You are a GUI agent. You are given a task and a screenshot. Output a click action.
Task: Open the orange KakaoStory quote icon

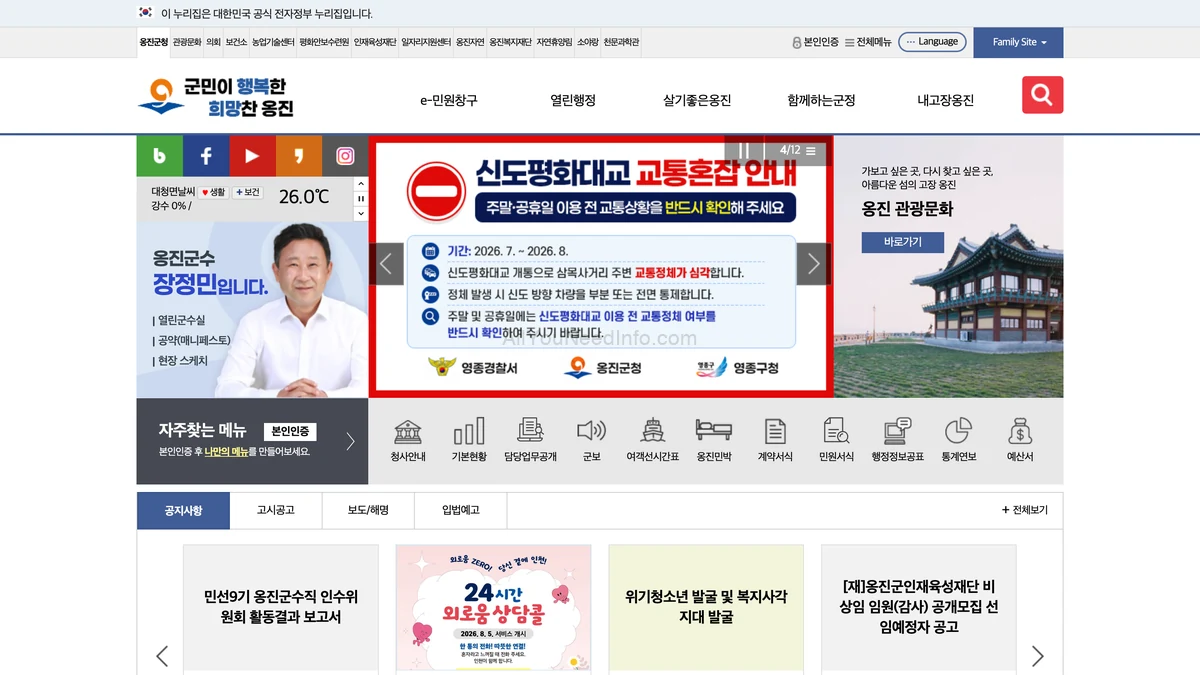[x=299, y=155]
